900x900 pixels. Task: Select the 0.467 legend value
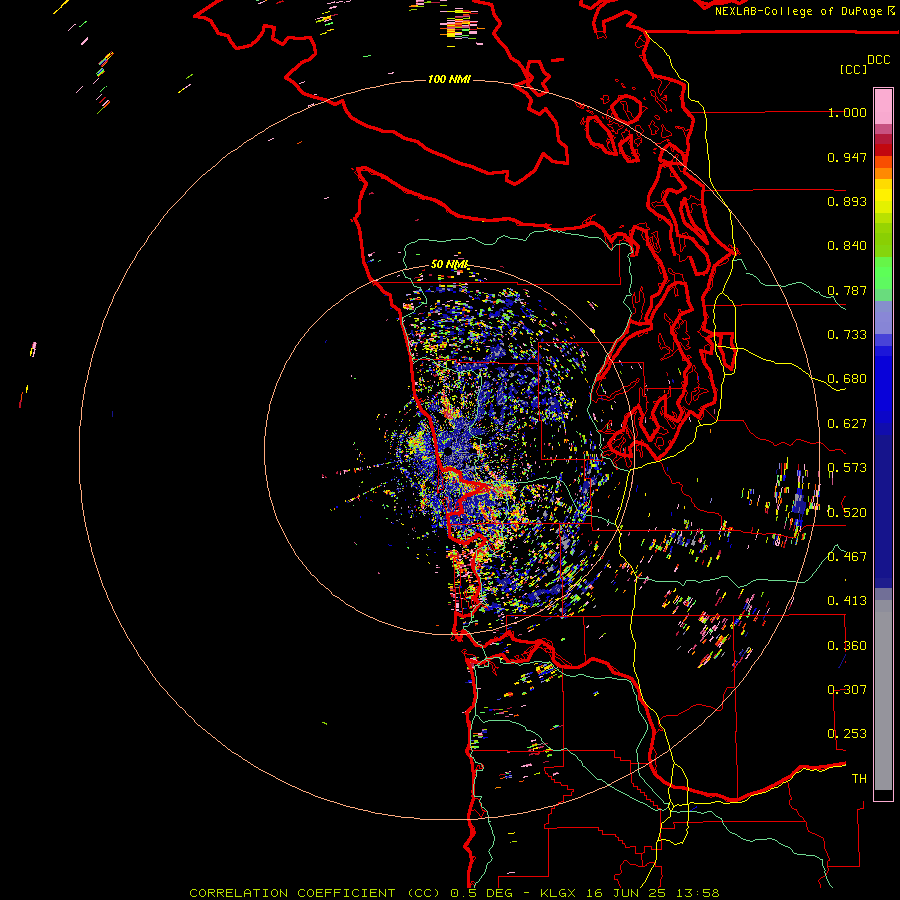[847, 556]
